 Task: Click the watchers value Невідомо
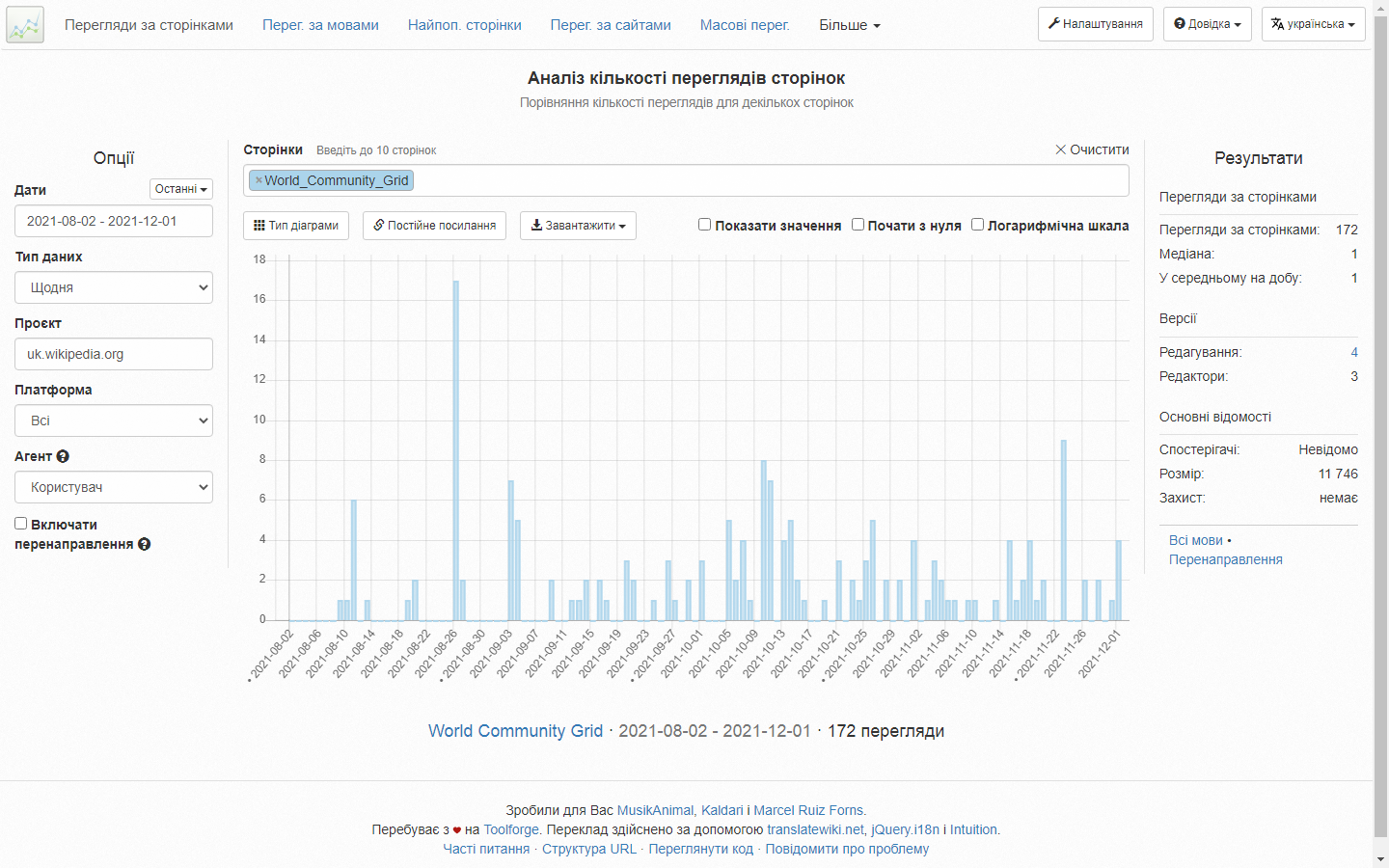[1328, 449]
